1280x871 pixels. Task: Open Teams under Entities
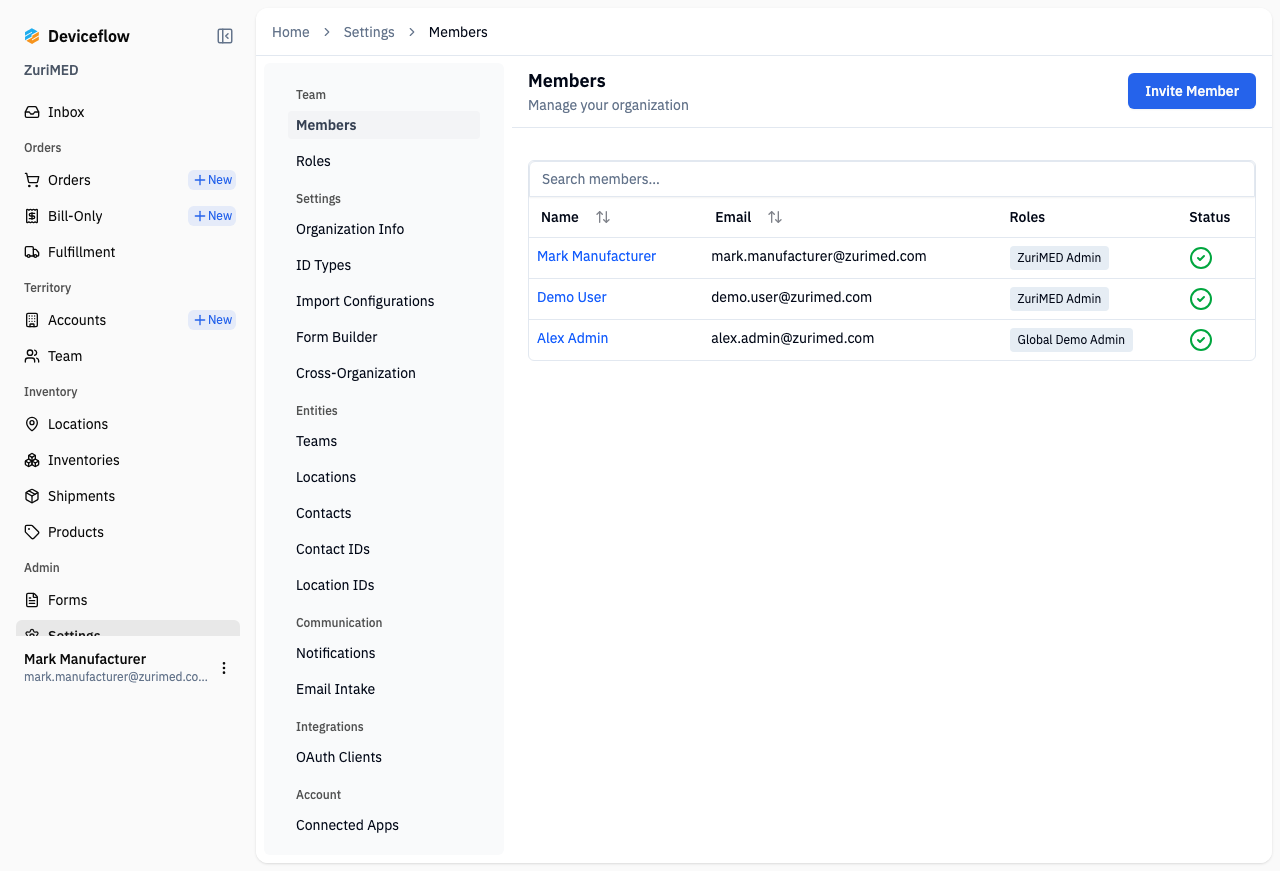tap(384, 441)
